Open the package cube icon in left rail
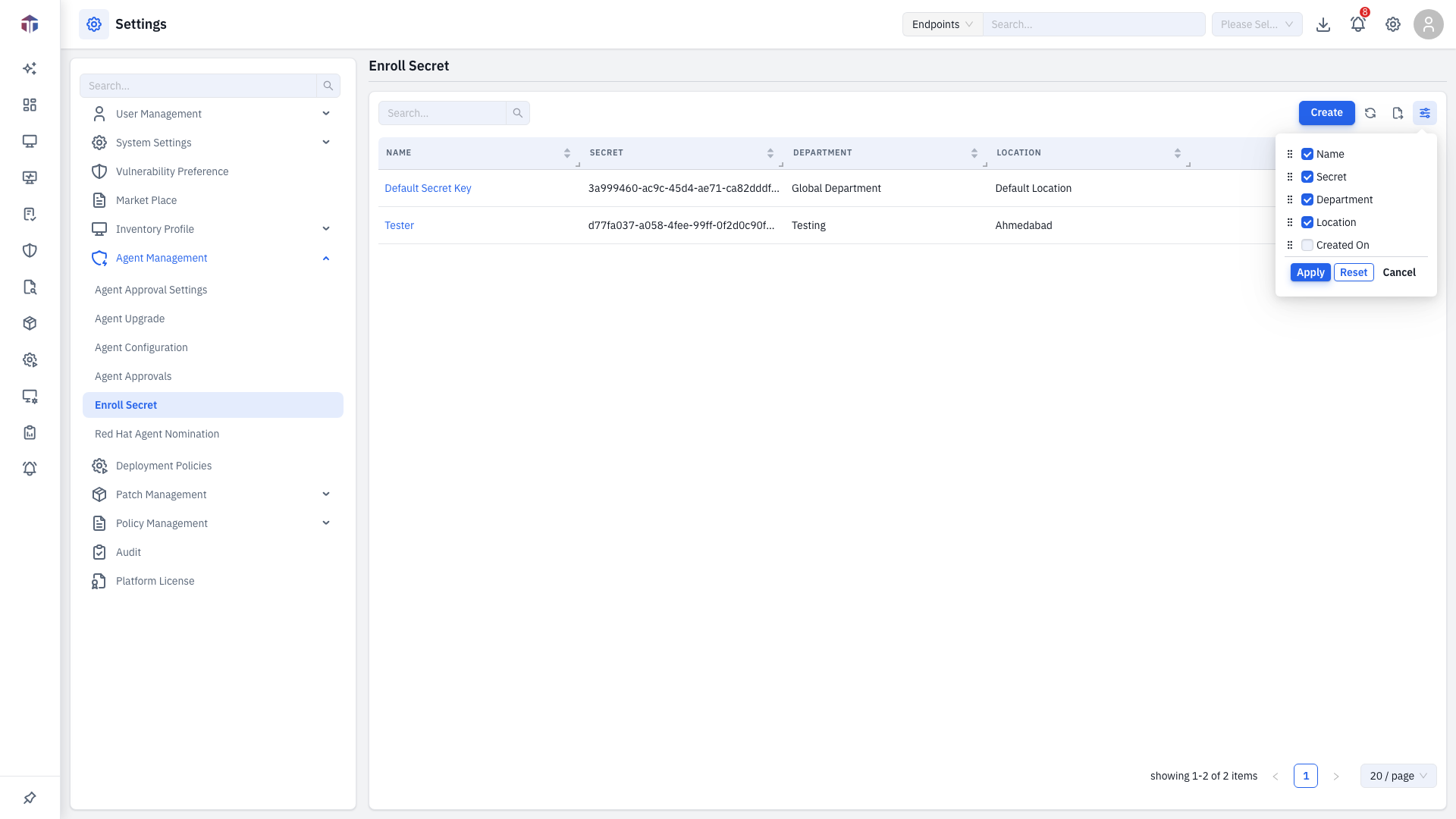The width and height of the screenshot is (1456, 819). [30, 324]
